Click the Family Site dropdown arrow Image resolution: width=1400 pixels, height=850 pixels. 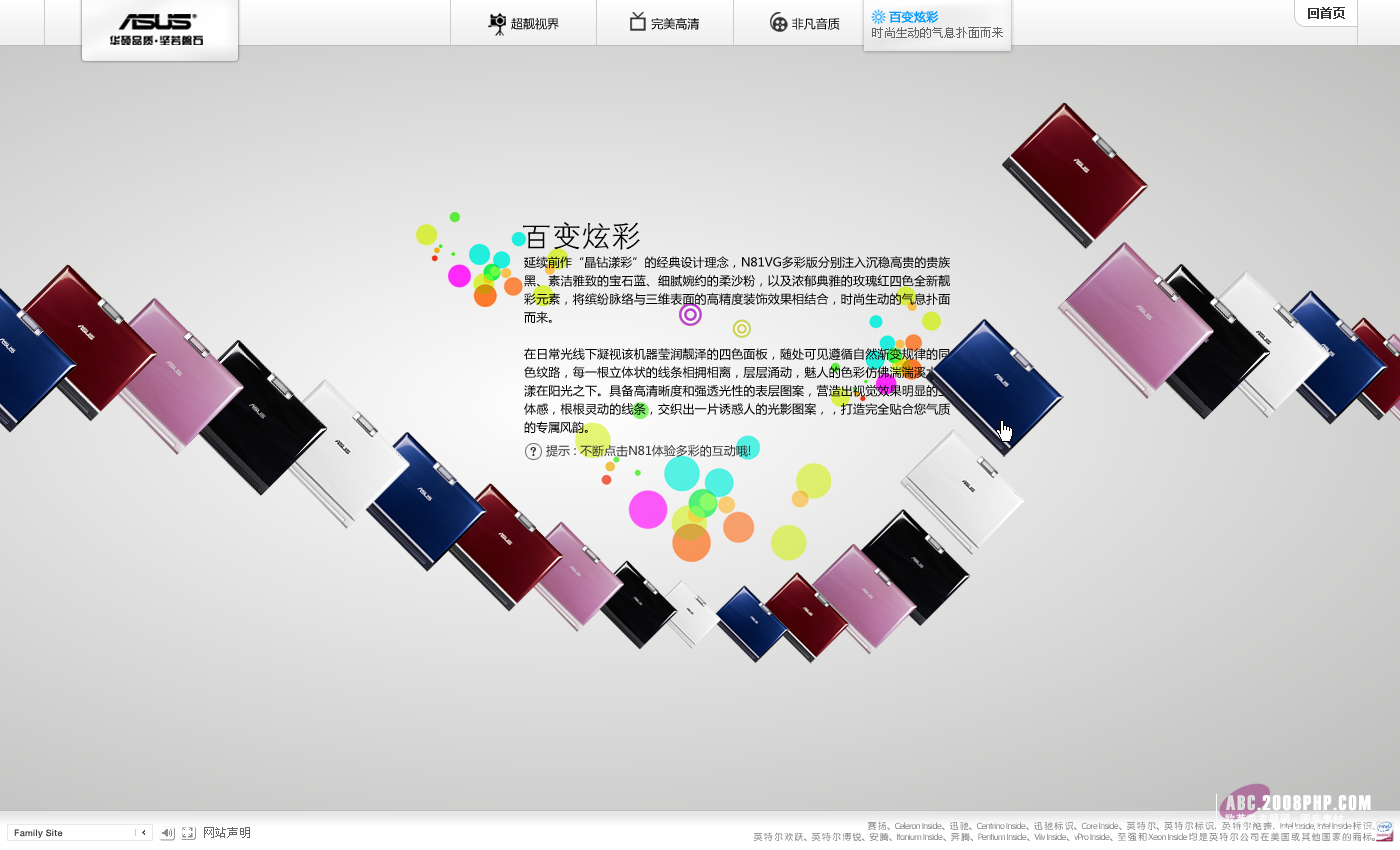(143, 833)
